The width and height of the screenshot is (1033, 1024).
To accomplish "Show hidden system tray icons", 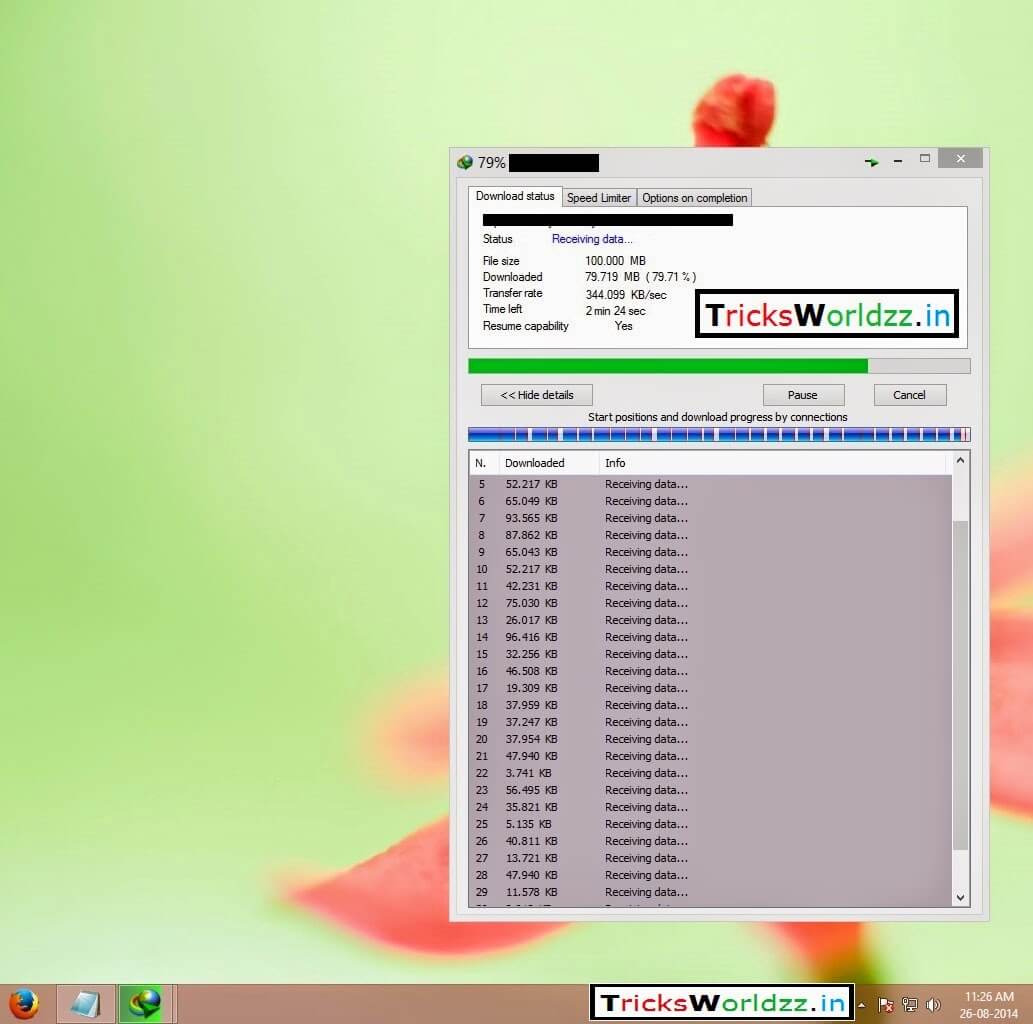I will click(862, 1005).
